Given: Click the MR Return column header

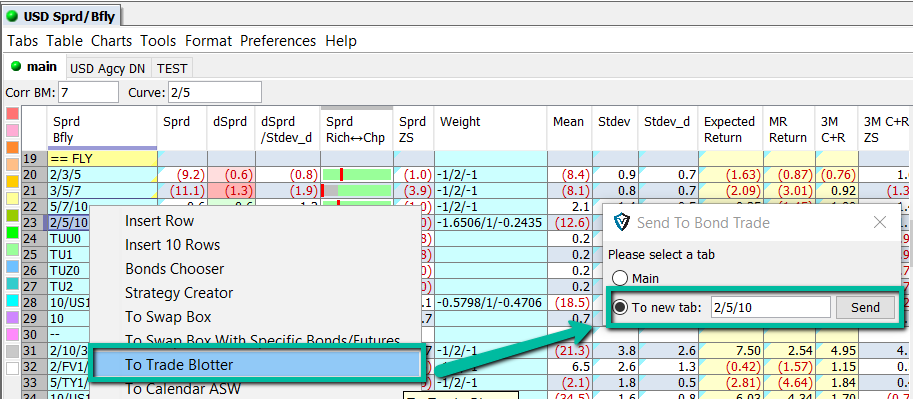Looking at the screenshot, I should [788, 129].
